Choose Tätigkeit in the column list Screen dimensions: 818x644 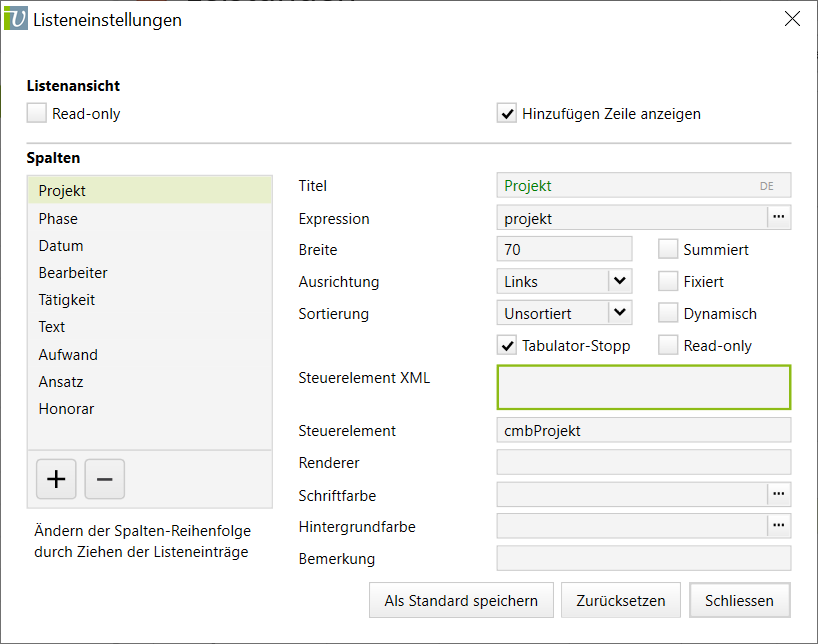pos(66,299)
